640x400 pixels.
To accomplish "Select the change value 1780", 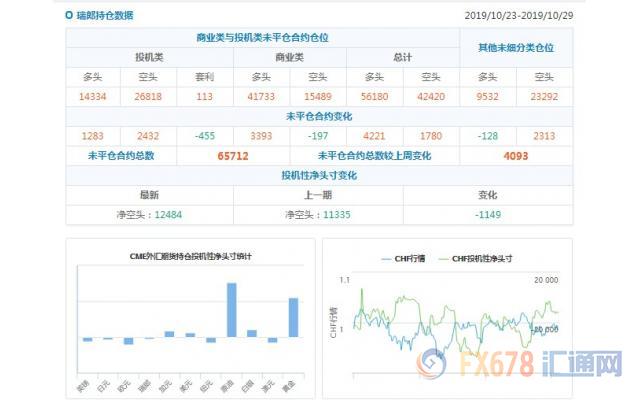I will [431, 136].
